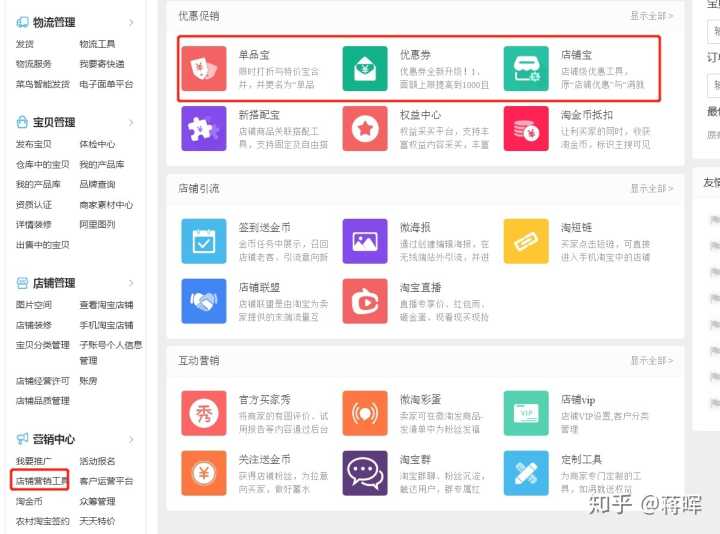Viewport: 720px width, 534px height.
Task: Expand 显示全部 in 互动营销 section
Action: [x=651, y=360]
